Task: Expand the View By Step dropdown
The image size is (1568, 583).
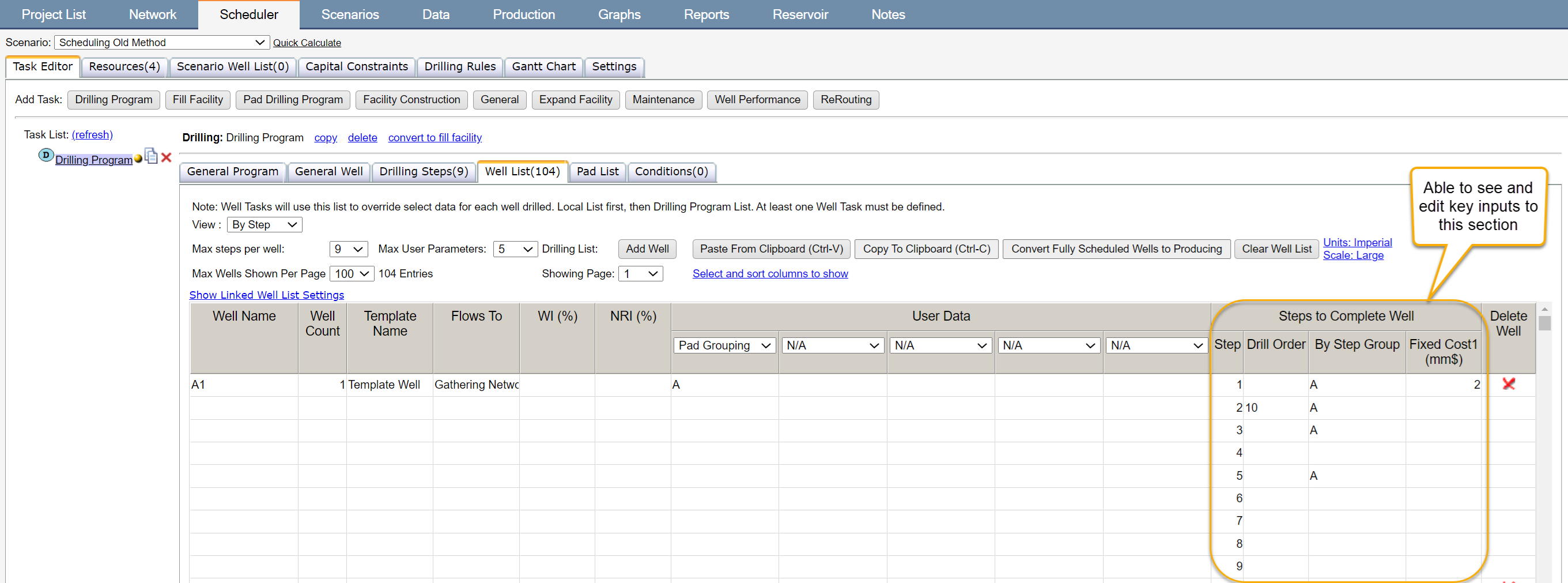Action: click(x=264, y=225)
